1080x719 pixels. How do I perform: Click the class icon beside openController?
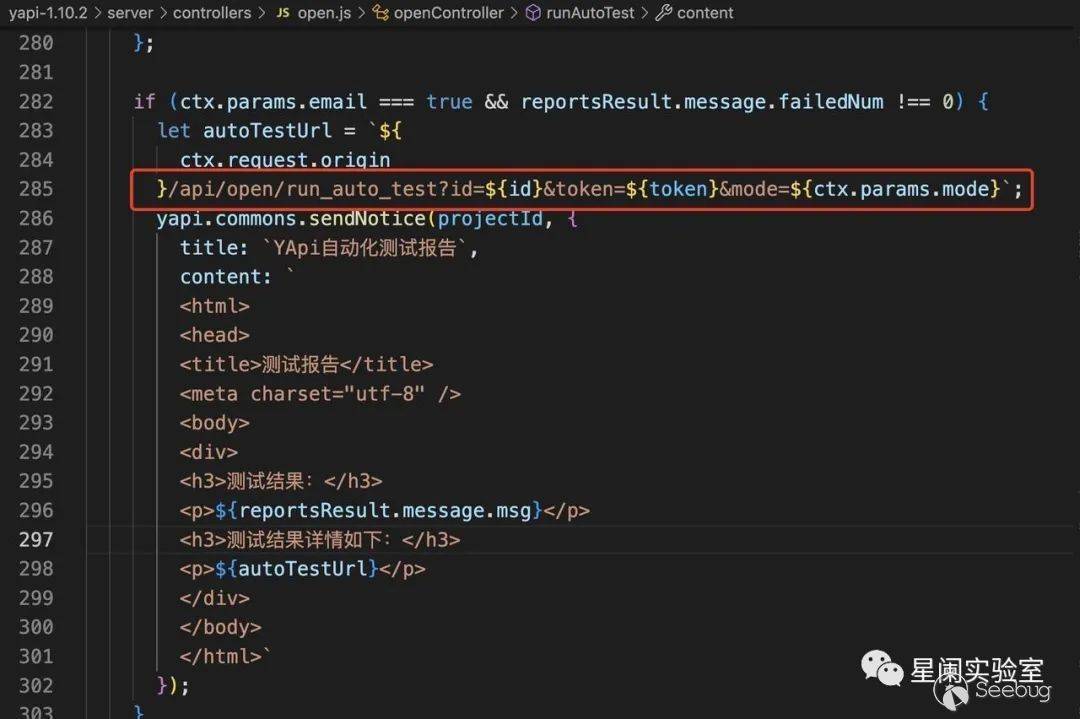click(x=381, y=12)
